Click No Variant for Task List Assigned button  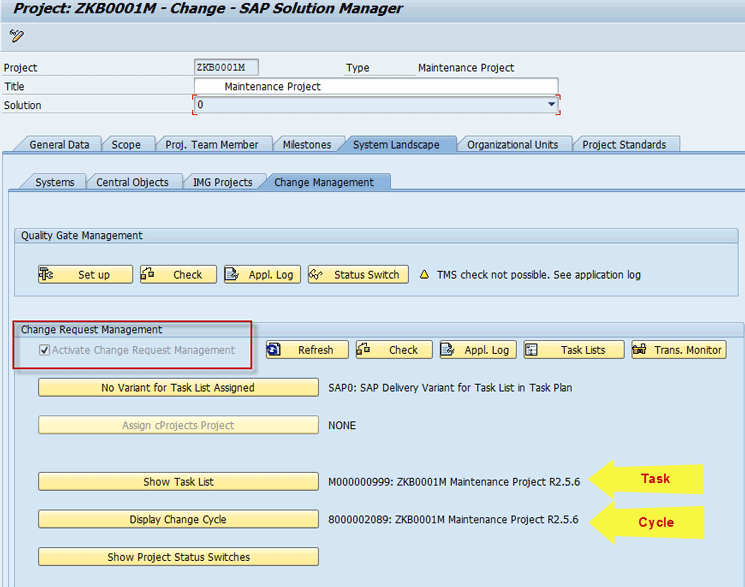click(178, 387)
